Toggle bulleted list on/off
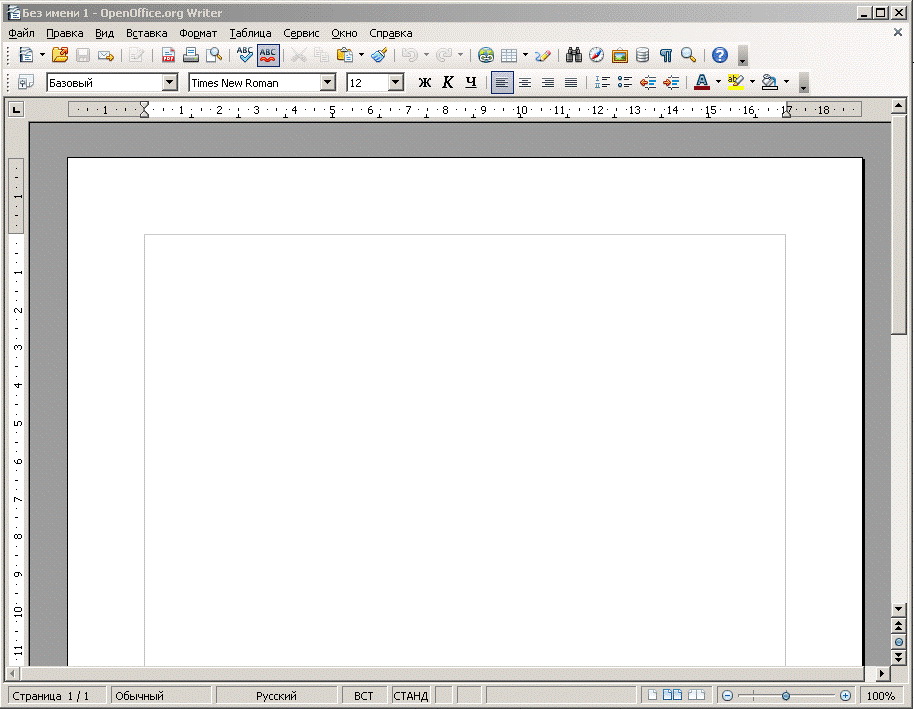The height and width of the screenshot is (709, 914). 625,82
